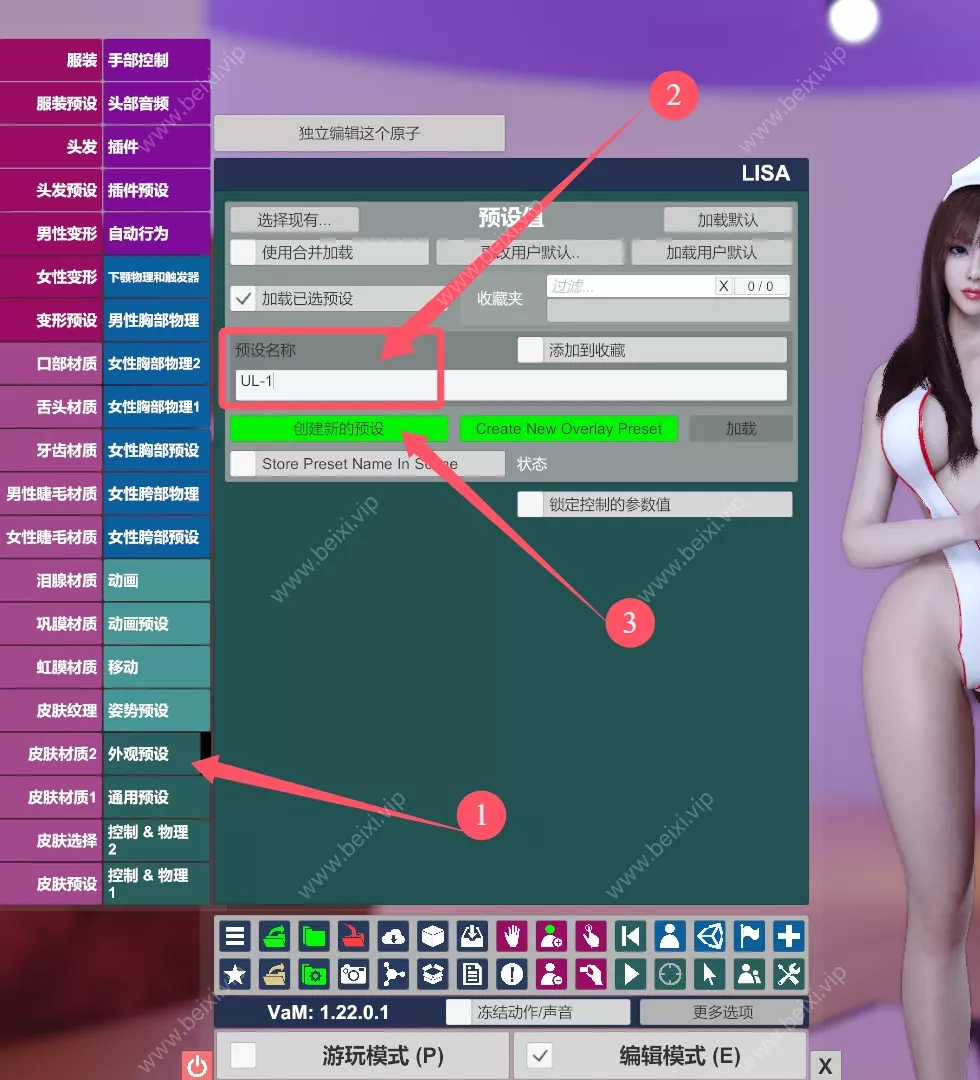
Task: Click the red power icon
Action: (x=197, y=1066)
